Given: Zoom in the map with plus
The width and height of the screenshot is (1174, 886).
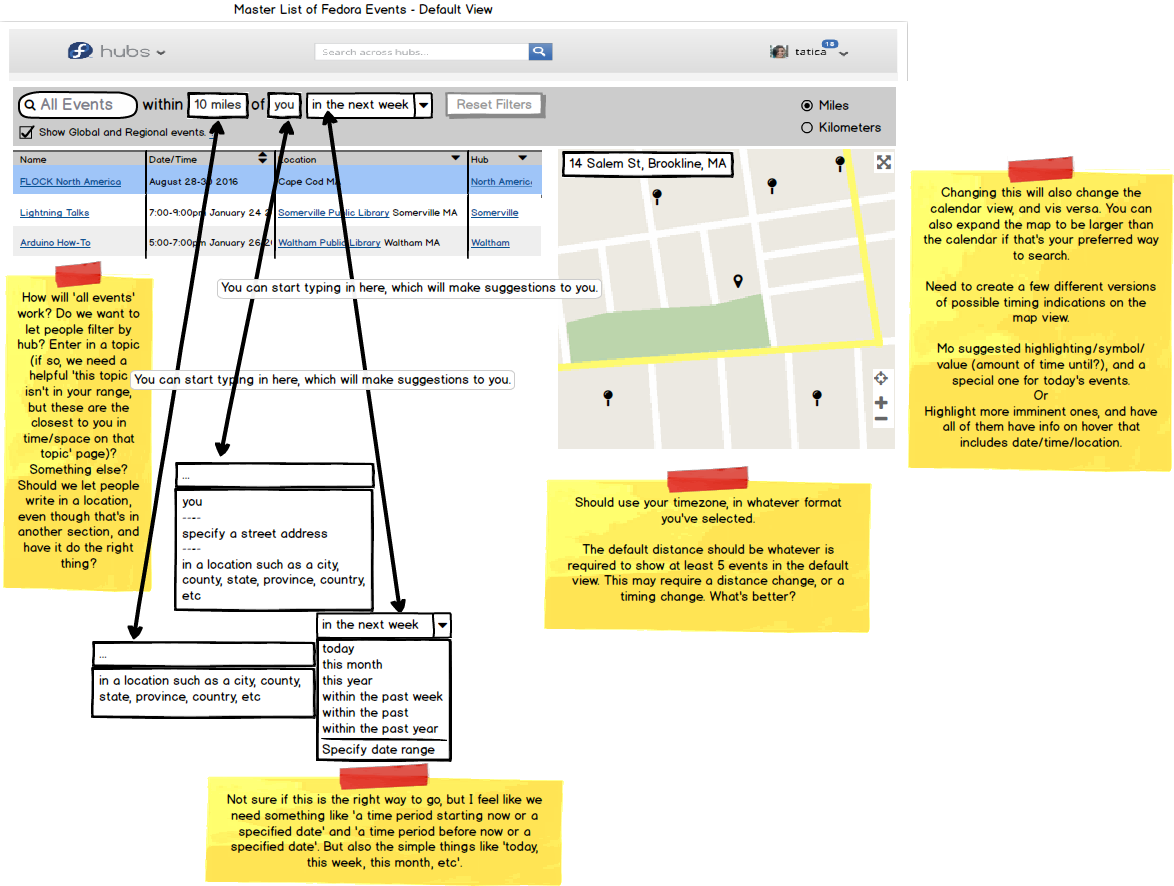Looking at the screenshot, I should tap(881, 403).
